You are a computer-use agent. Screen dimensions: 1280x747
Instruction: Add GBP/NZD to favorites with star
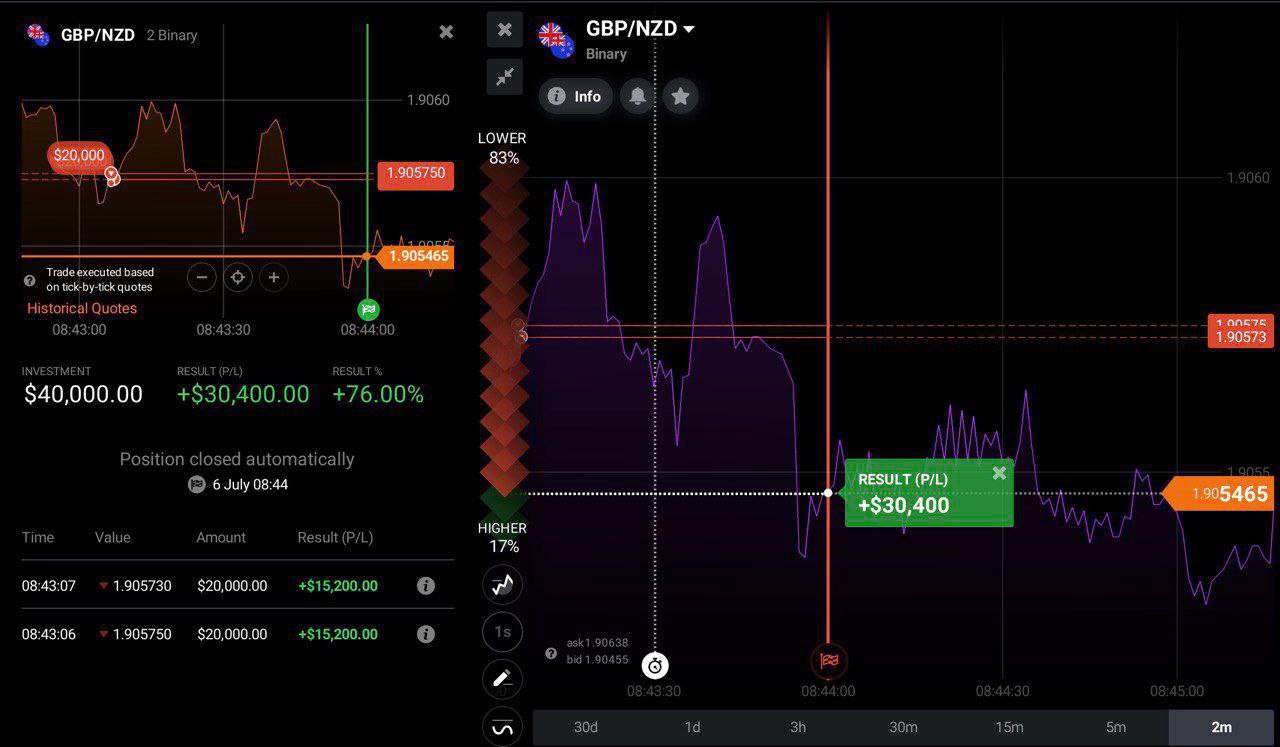click(x=680, y=96)
